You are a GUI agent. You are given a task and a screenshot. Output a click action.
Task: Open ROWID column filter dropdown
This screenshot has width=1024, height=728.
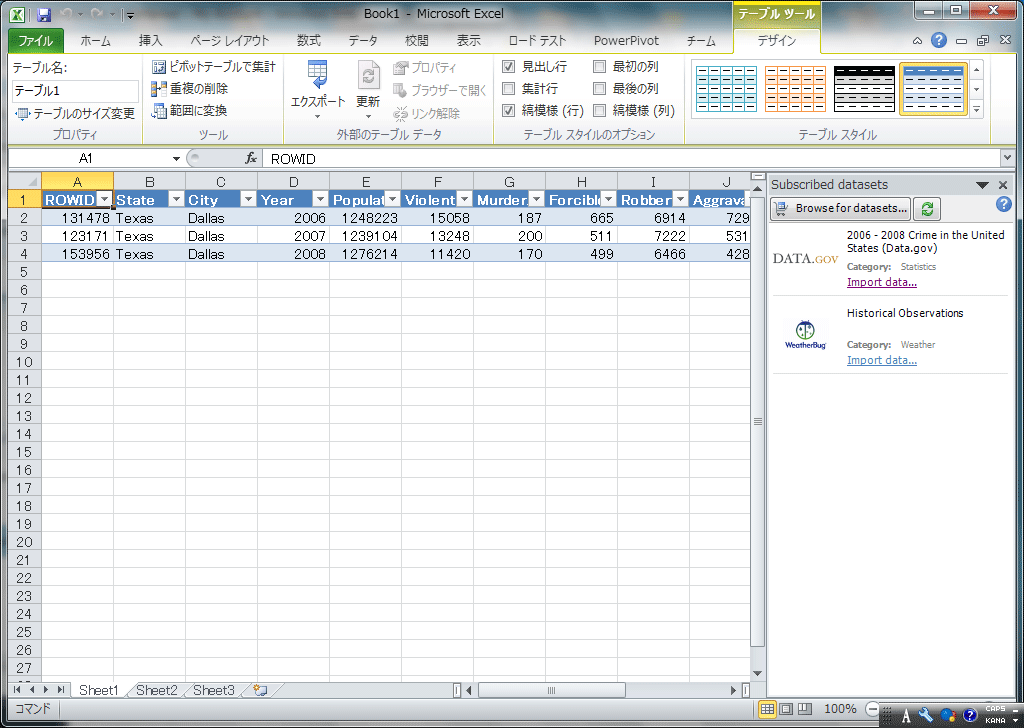point(104,199)
